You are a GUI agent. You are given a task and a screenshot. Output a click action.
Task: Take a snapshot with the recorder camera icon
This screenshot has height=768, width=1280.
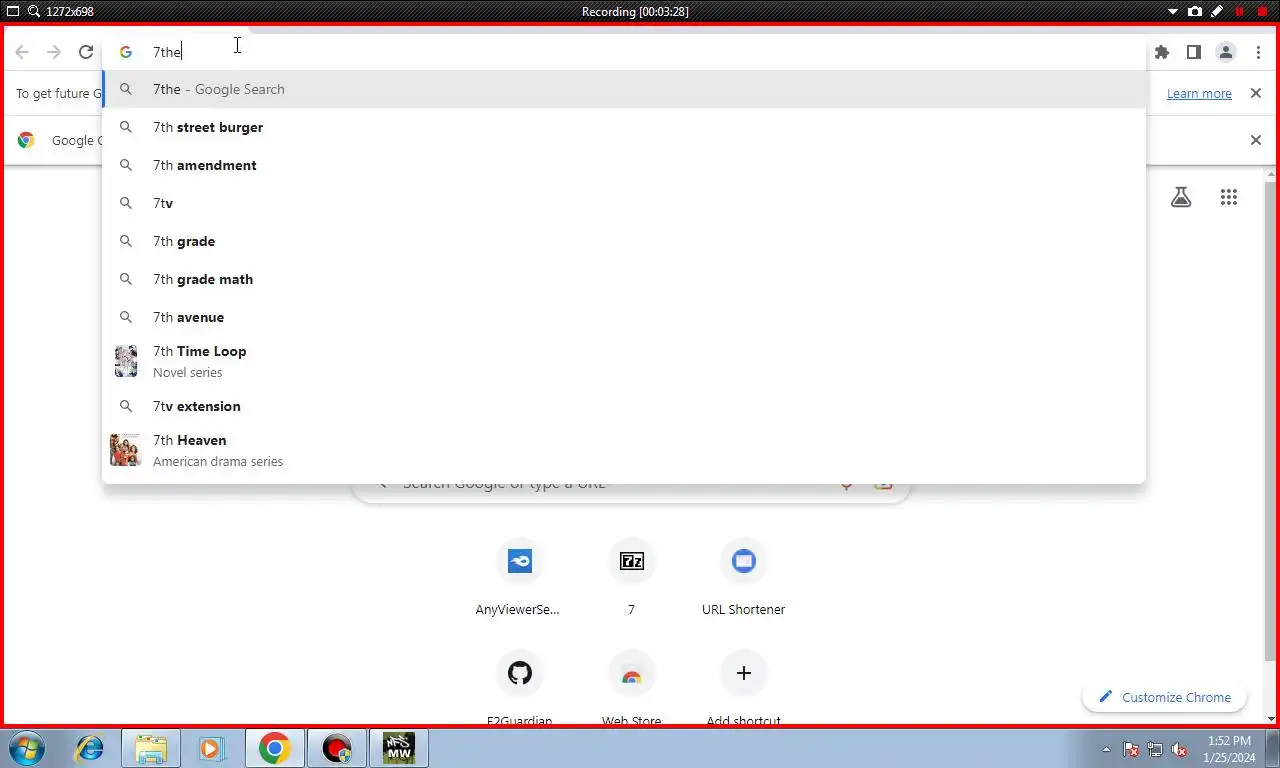point(1195,11)
